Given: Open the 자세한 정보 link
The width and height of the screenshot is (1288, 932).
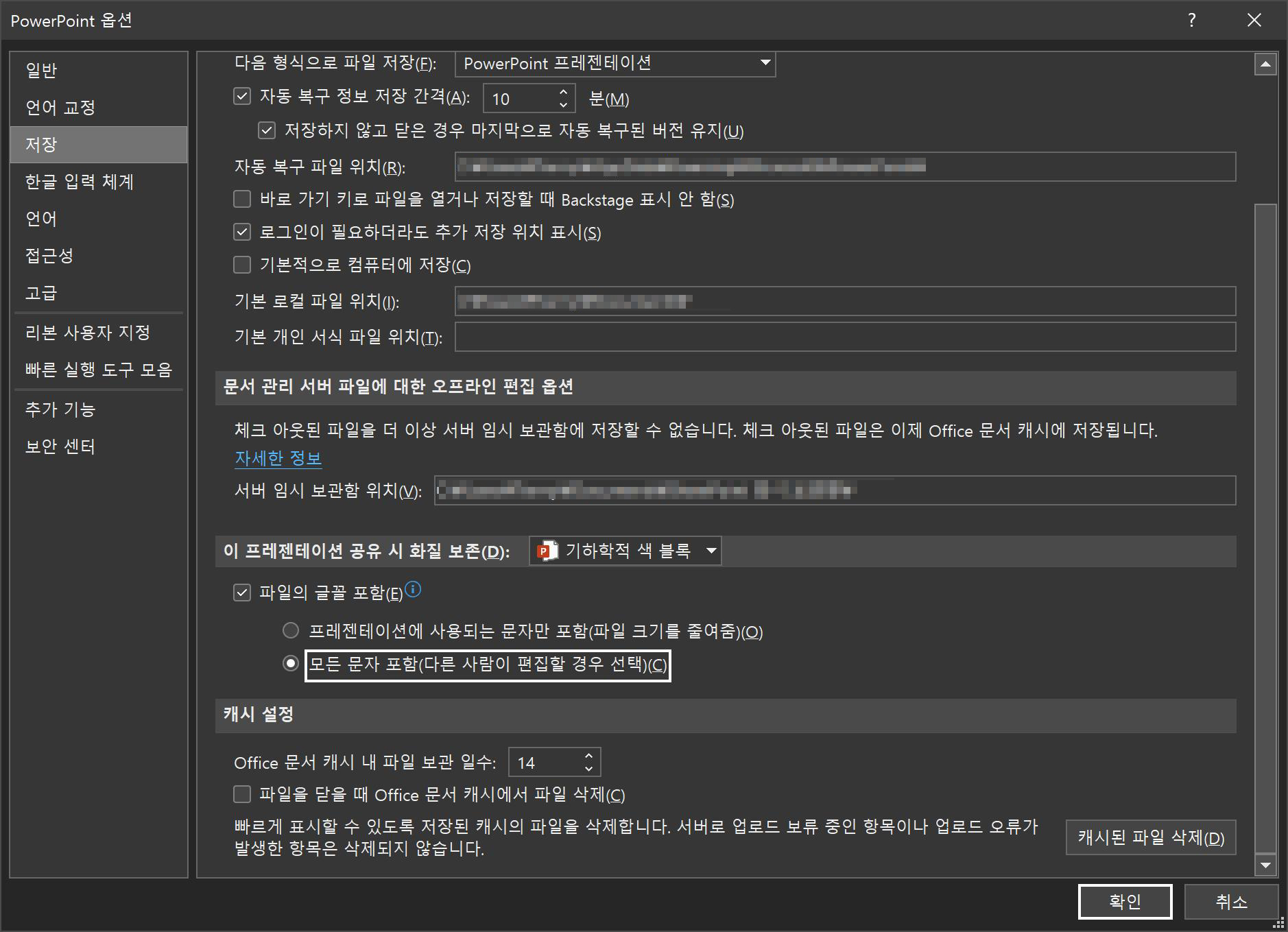Looking at the screenshot, I should (278, 458).
